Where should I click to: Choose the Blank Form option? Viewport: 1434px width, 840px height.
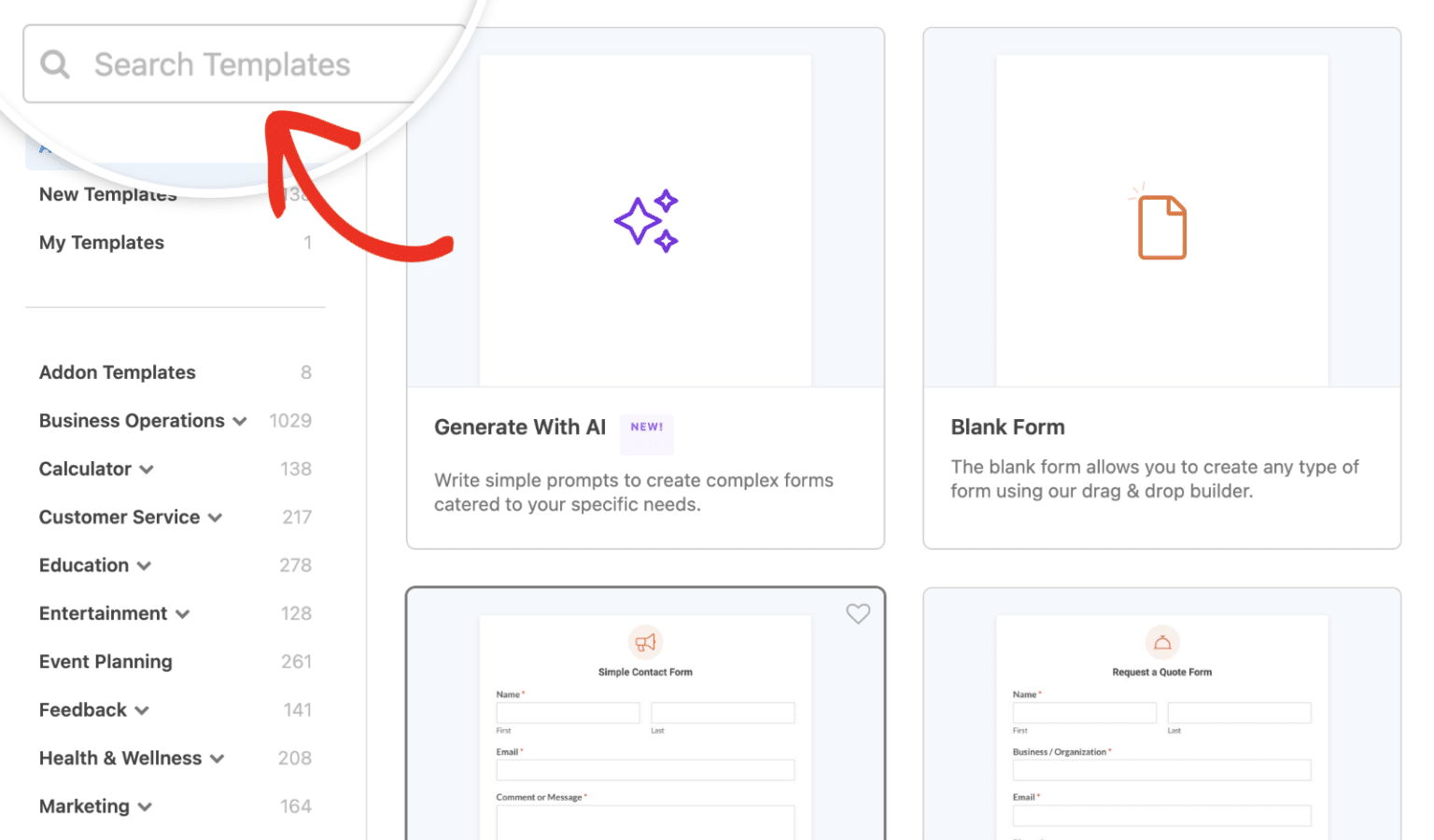pyautogui.click(x=1007, y=427)
